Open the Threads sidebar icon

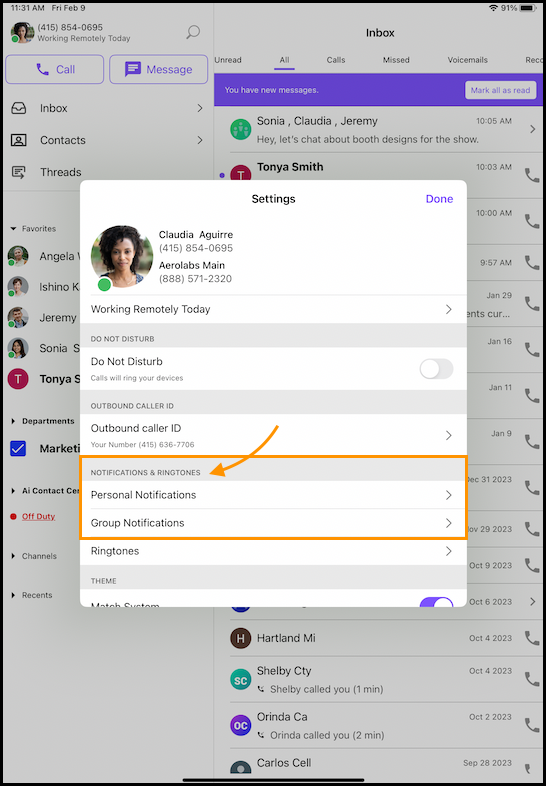click(x=19, y=172)
